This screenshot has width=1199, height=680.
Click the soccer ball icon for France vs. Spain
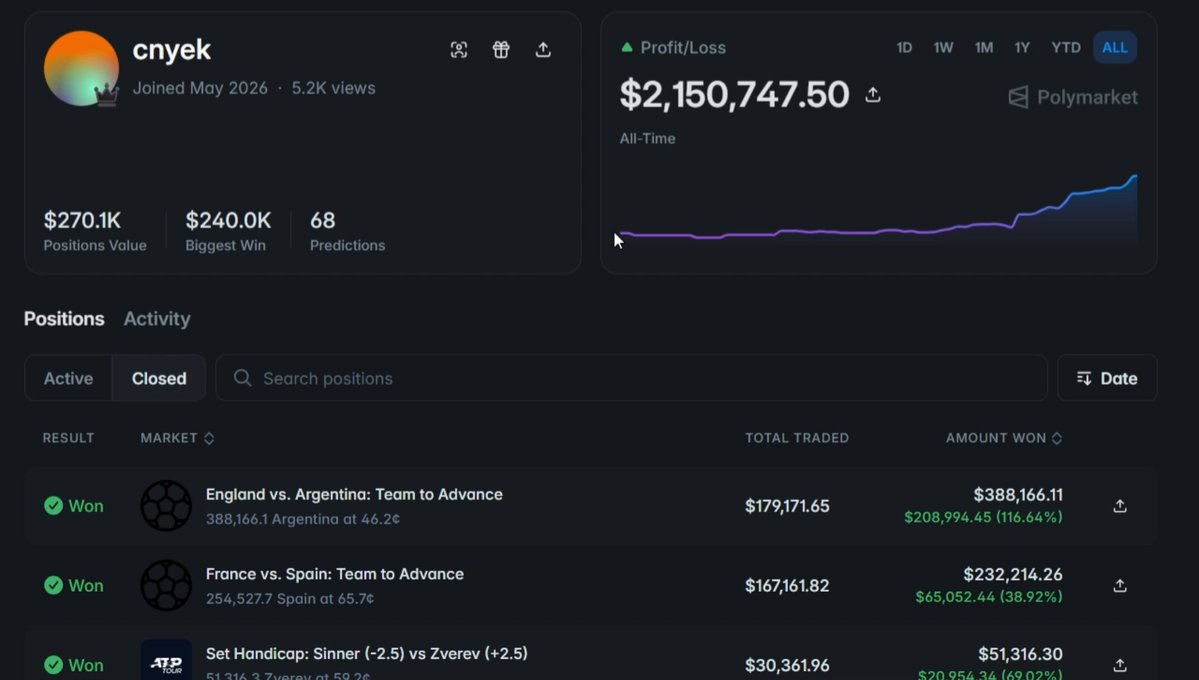(166, 585)
